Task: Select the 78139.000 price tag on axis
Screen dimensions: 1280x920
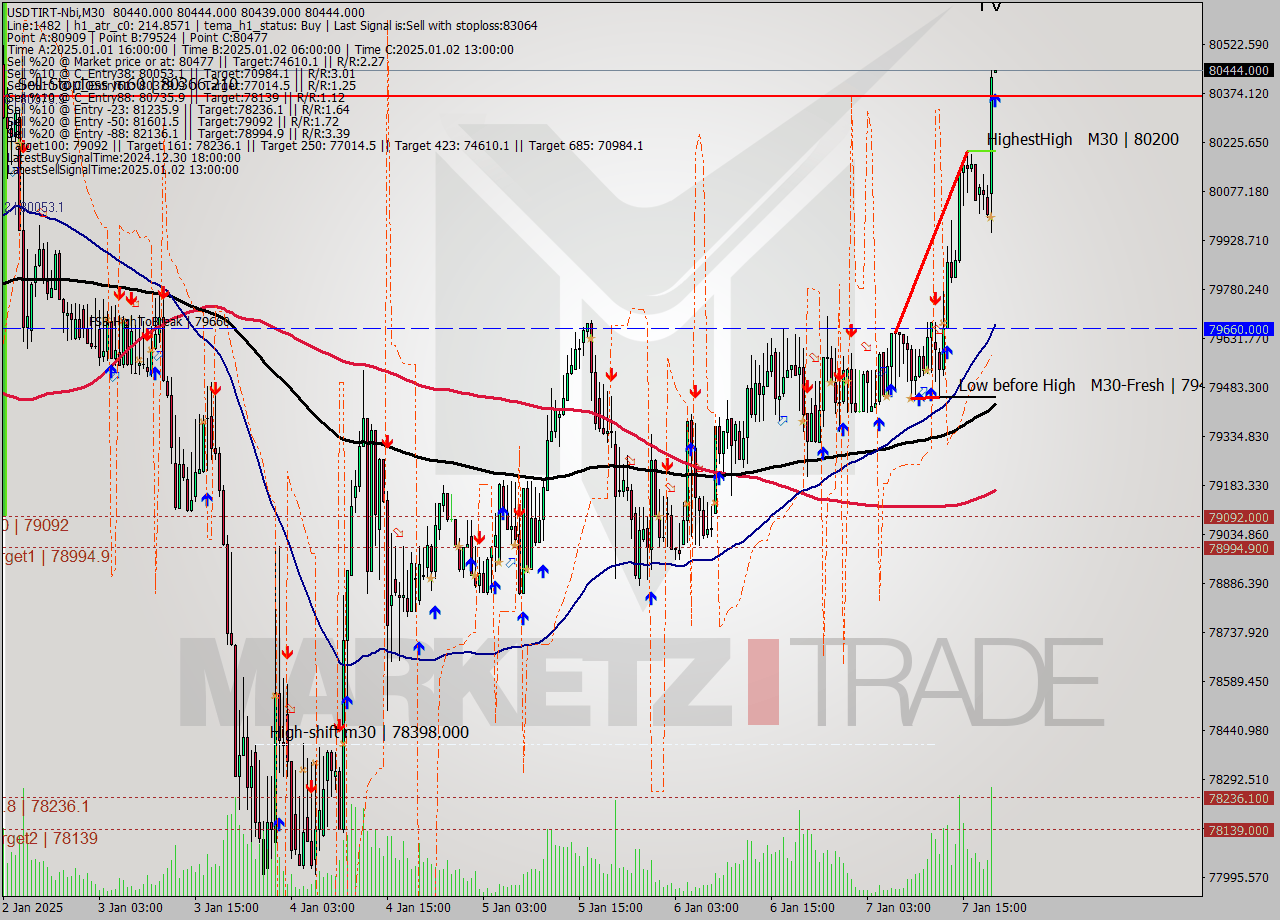Action: (1239, 830)
